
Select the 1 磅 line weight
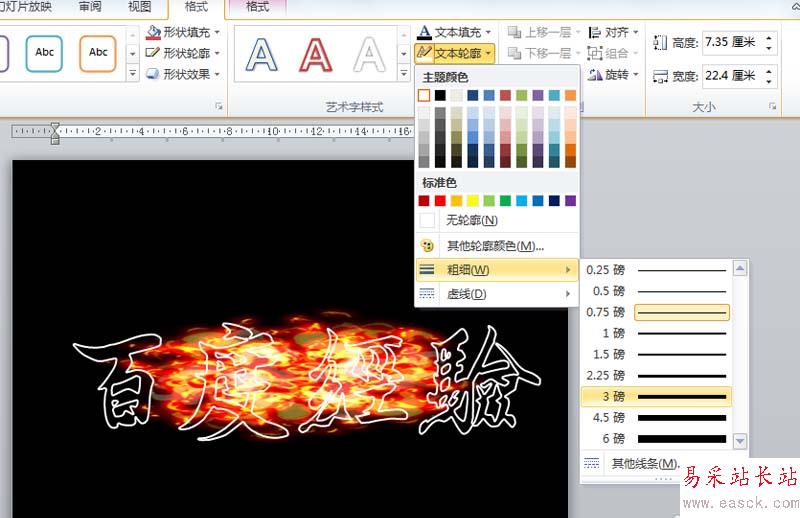[656, 333]
